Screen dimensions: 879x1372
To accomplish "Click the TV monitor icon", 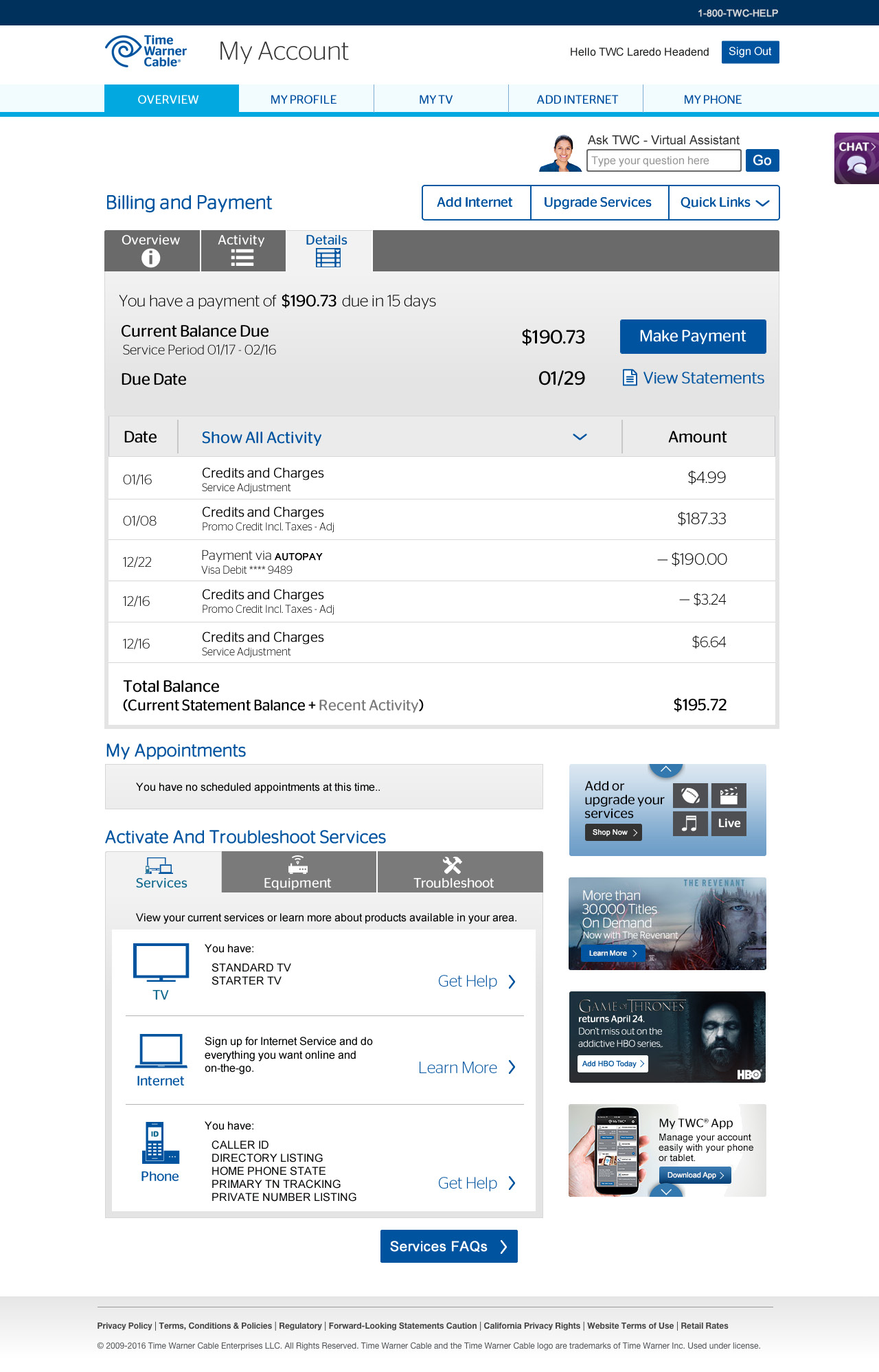I will point(161,963).
